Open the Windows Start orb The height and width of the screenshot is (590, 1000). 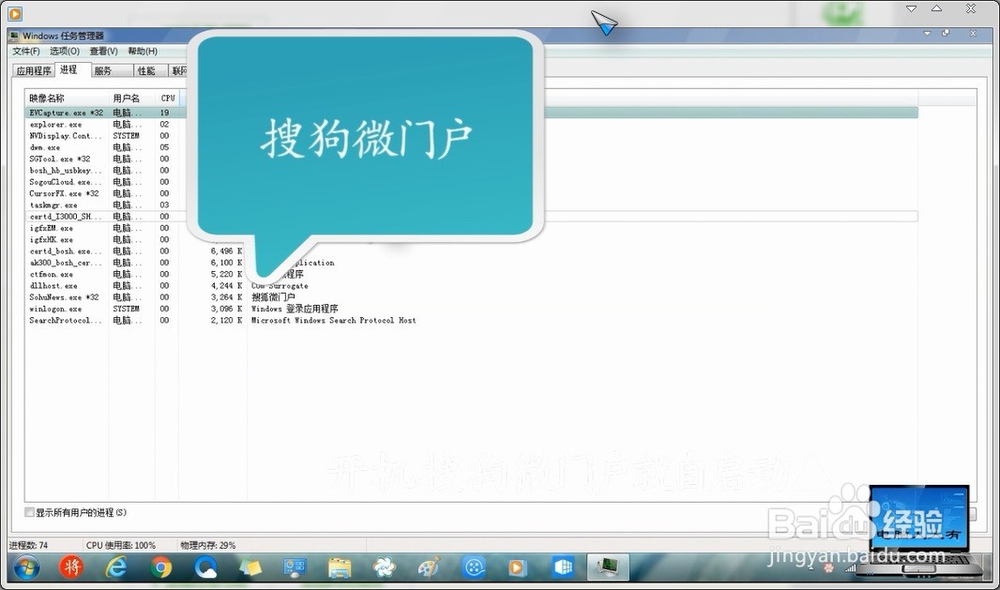tap(26, 567)
